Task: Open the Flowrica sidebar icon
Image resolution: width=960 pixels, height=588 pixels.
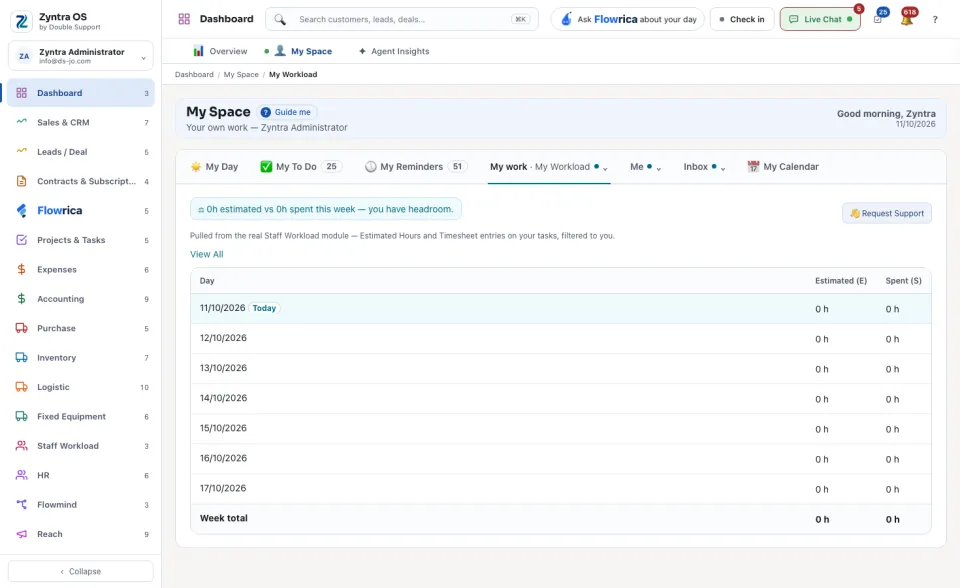Action: pos(21,211)
